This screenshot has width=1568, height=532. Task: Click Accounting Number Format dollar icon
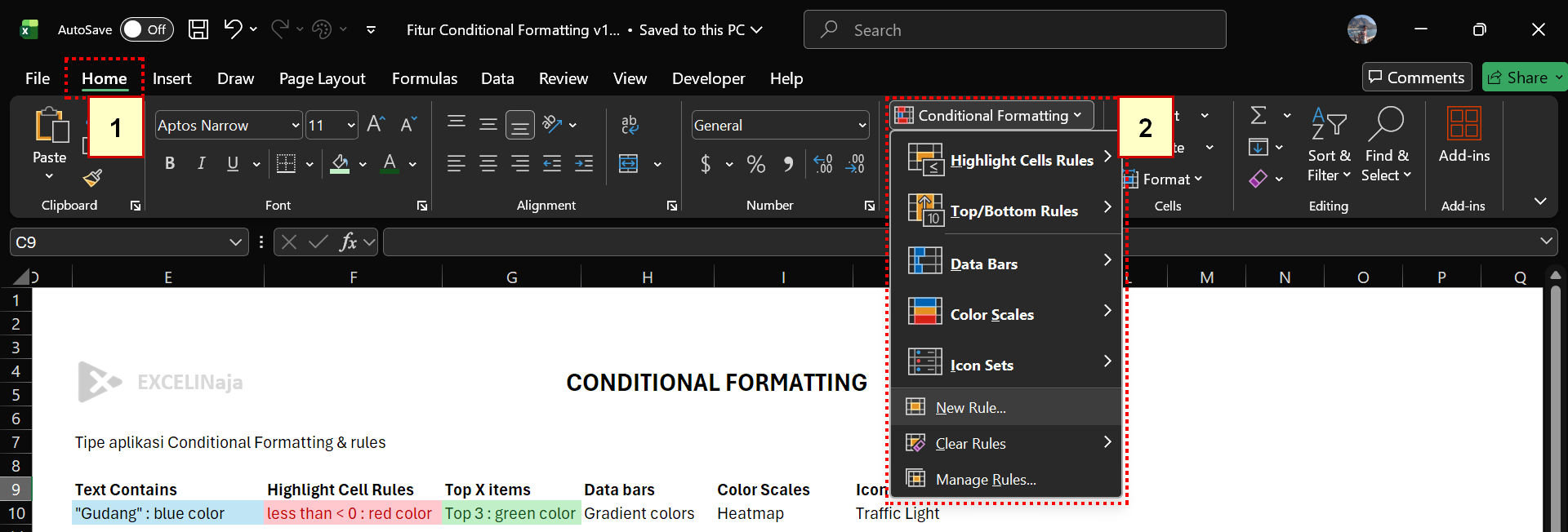(706, 164)
